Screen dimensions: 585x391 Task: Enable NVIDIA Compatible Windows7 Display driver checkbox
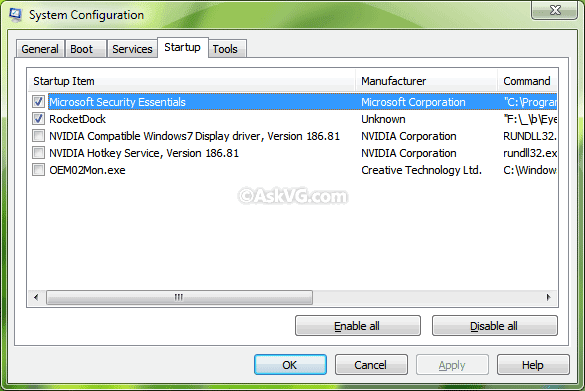pos(38,136)
